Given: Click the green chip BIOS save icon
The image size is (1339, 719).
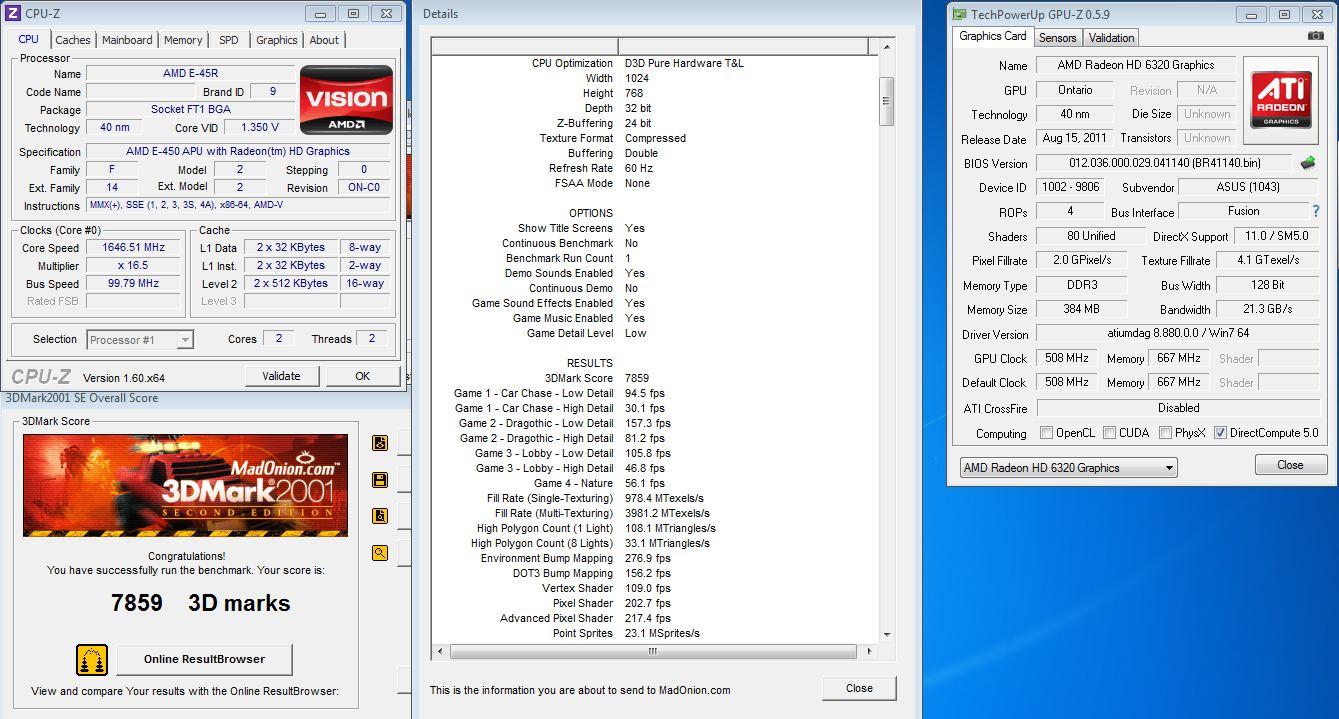Looking at the screenshot, I should pos(1308,163).
